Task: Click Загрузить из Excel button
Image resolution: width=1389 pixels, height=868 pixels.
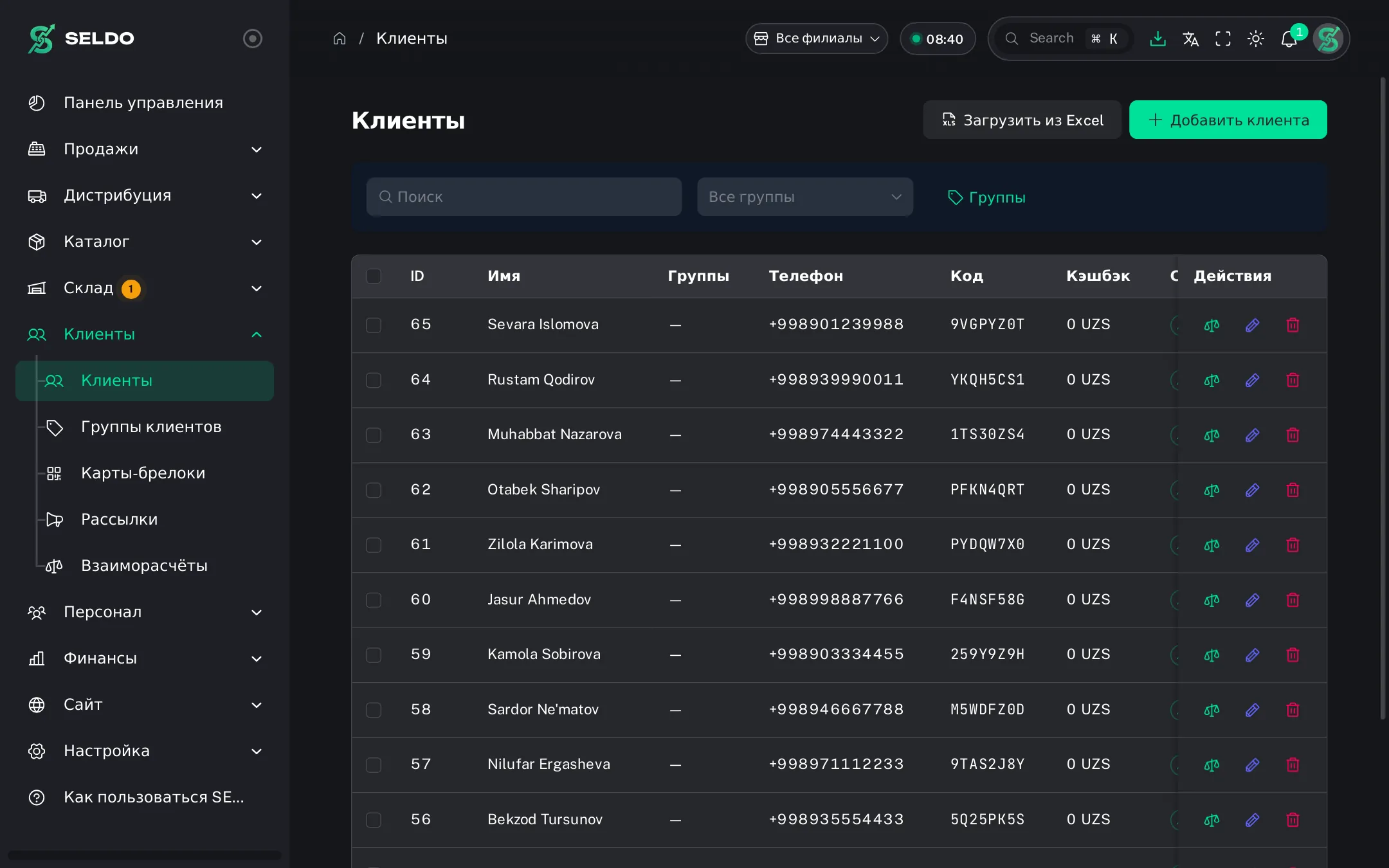Action: [1022, 120]
